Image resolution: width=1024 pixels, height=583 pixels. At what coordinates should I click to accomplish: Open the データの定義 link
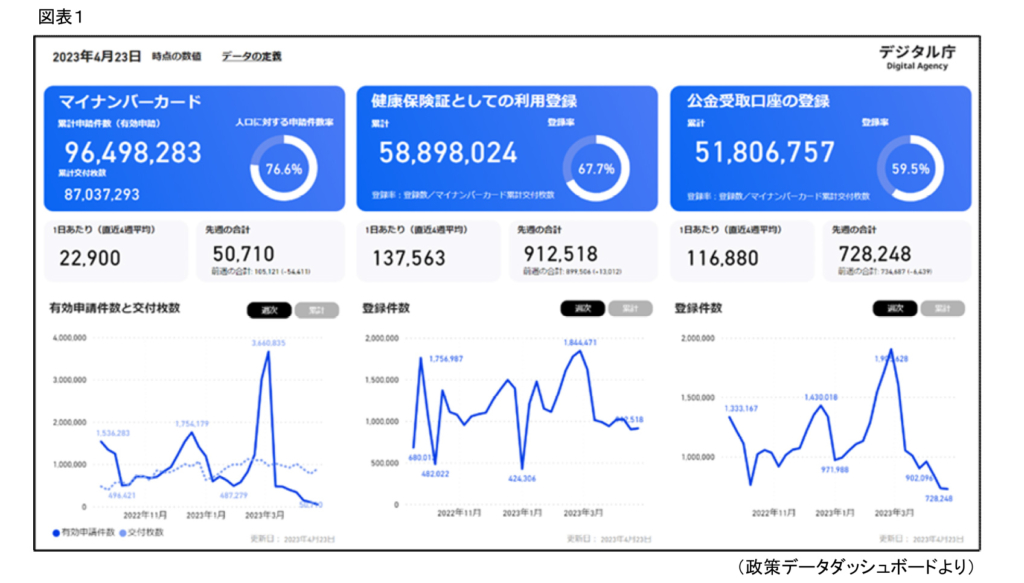click(251, 57)
